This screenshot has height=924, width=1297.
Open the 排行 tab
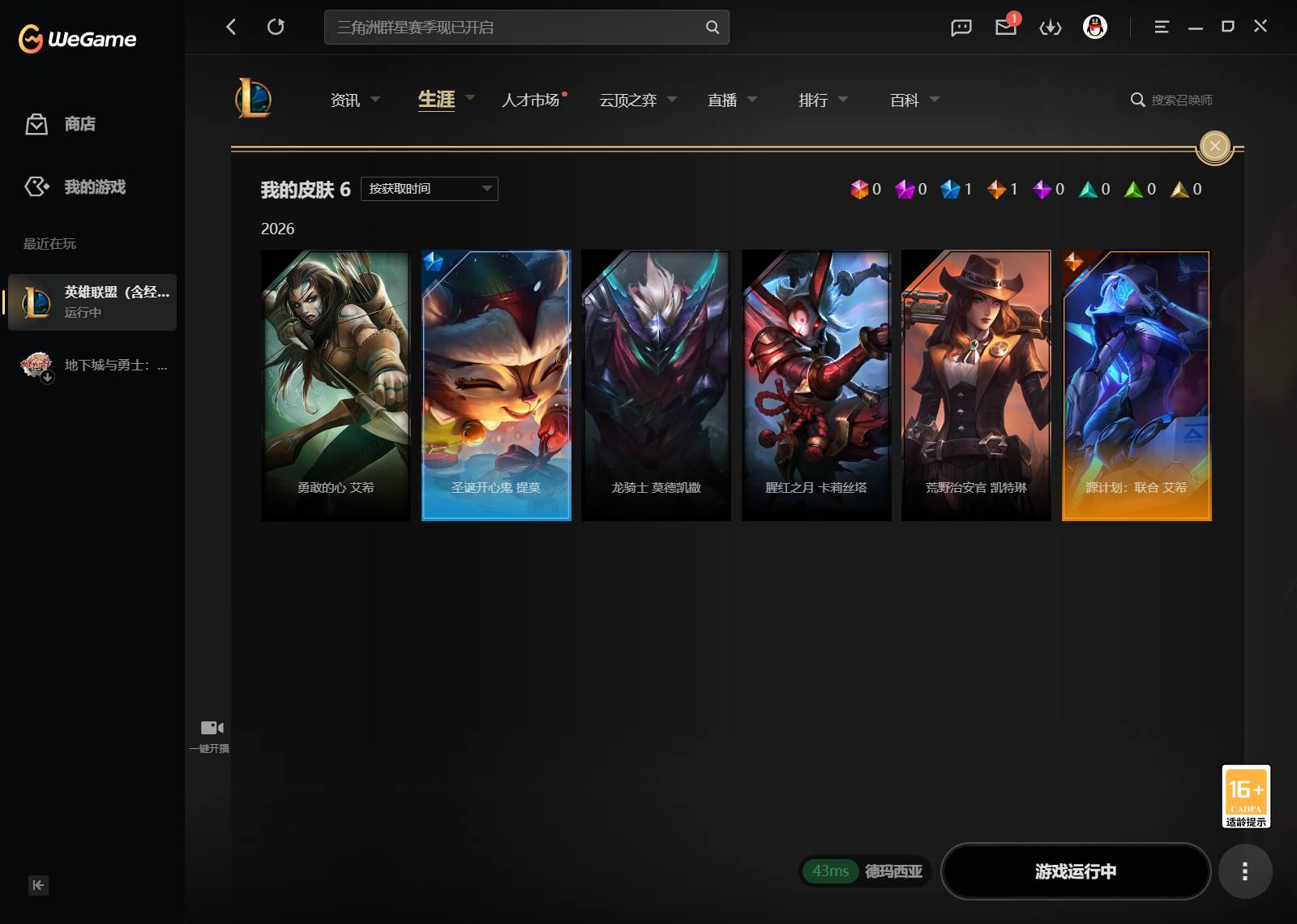coord(813,100)
